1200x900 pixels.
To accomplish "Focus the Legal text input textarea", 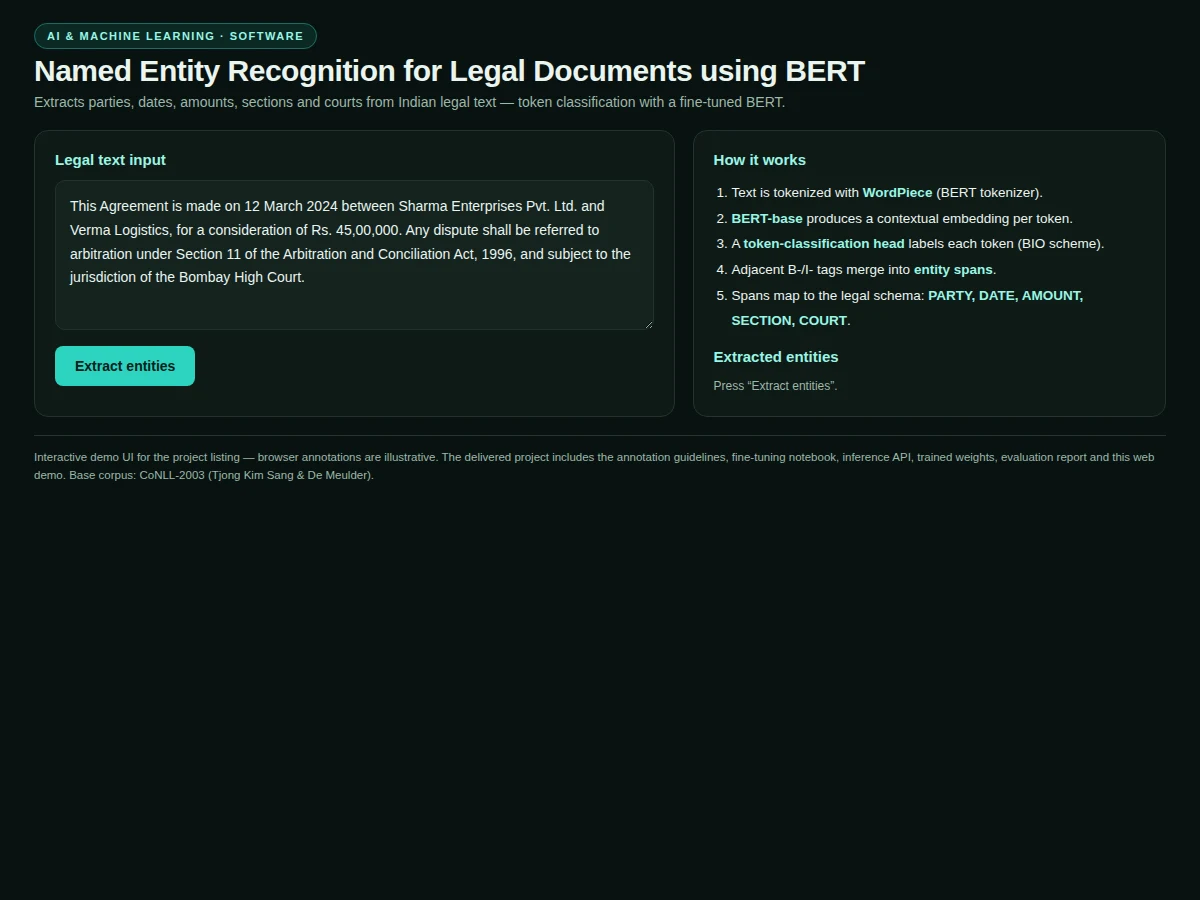I will click(354, 255).
